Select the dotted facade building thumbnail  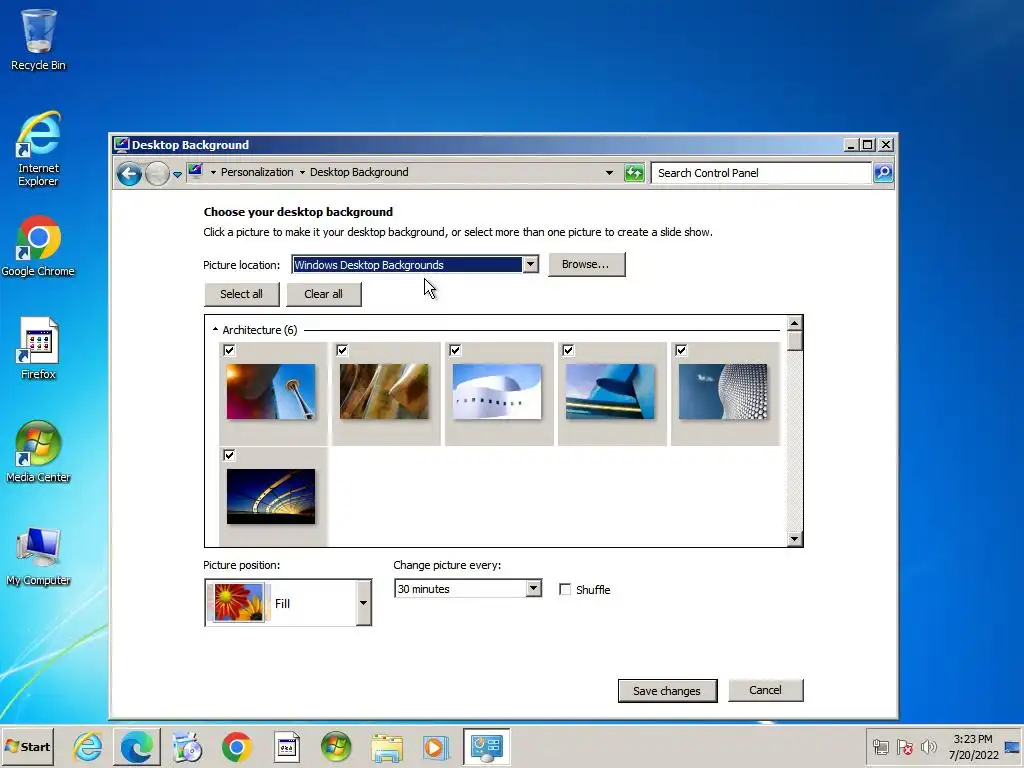[x=723, y=392]
